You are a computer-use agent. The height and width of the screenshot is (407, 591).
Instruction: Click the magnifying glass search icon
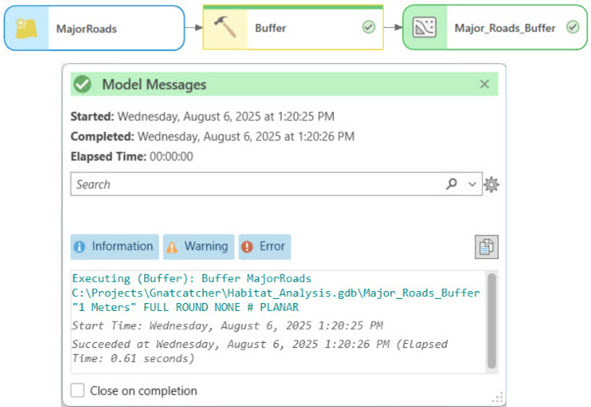pos(452,184)
